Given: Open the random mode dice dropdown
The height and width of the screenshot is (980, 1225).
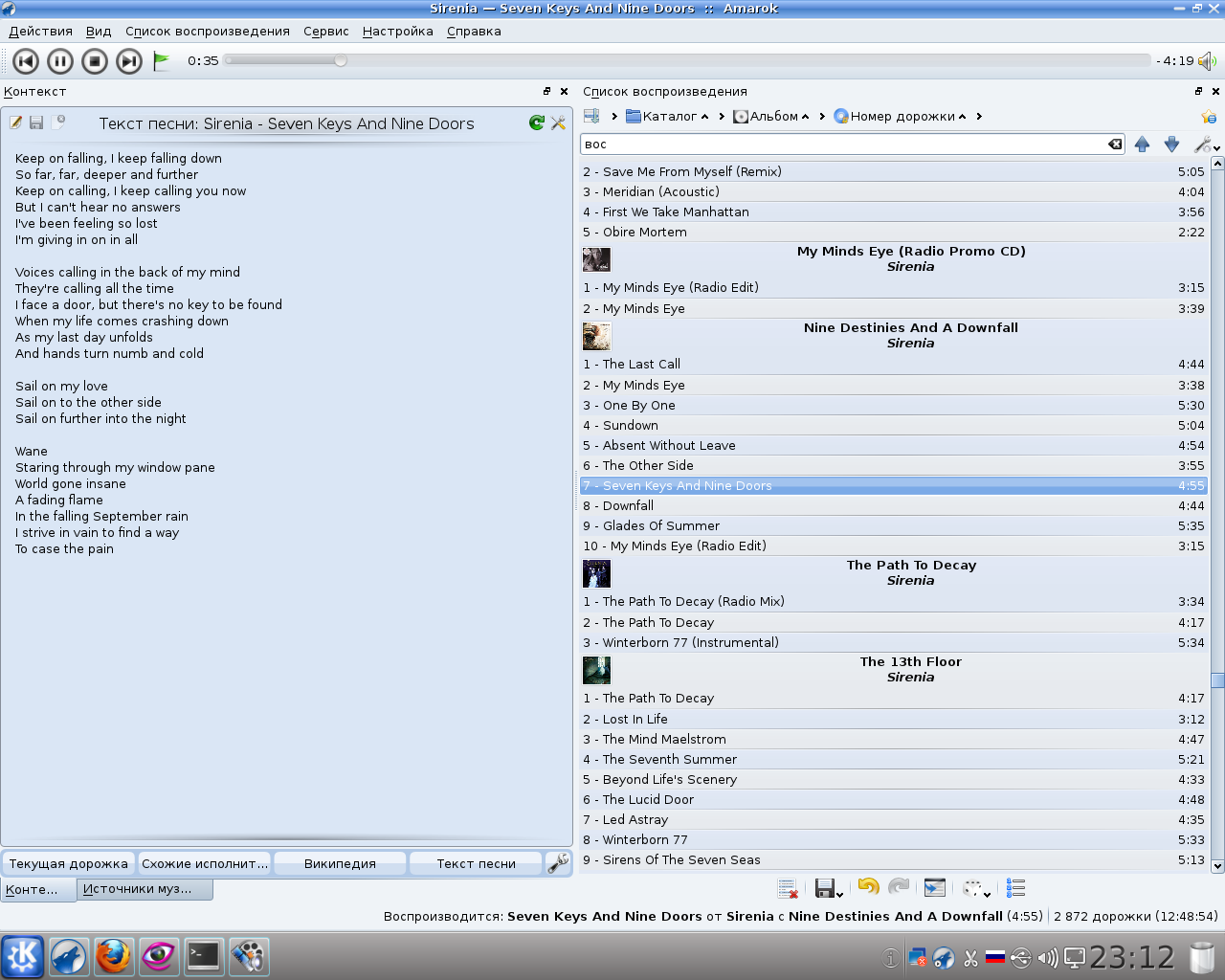Looking at the screenshot, I should pyautogui.click(x=977, y=889).
